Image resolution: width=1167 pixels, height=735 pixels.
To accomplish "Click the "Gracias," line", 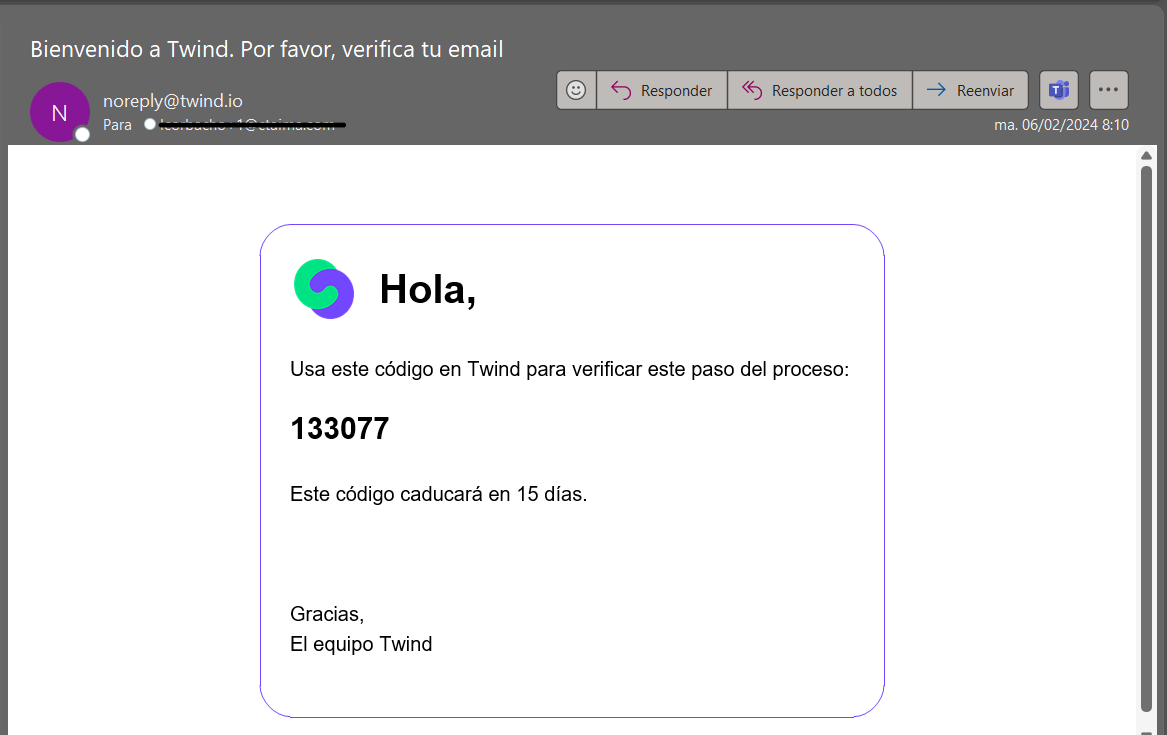I will click(327, 614).
